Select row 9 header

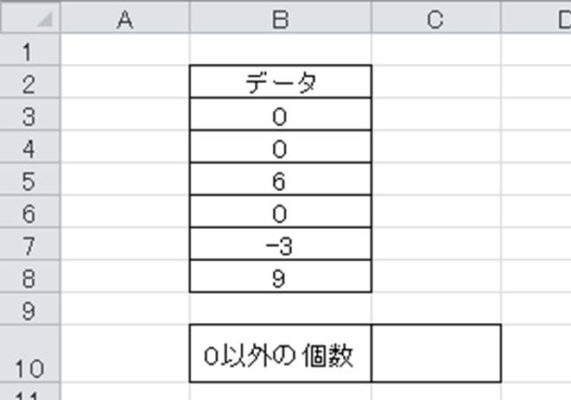[x=29, y=309]
